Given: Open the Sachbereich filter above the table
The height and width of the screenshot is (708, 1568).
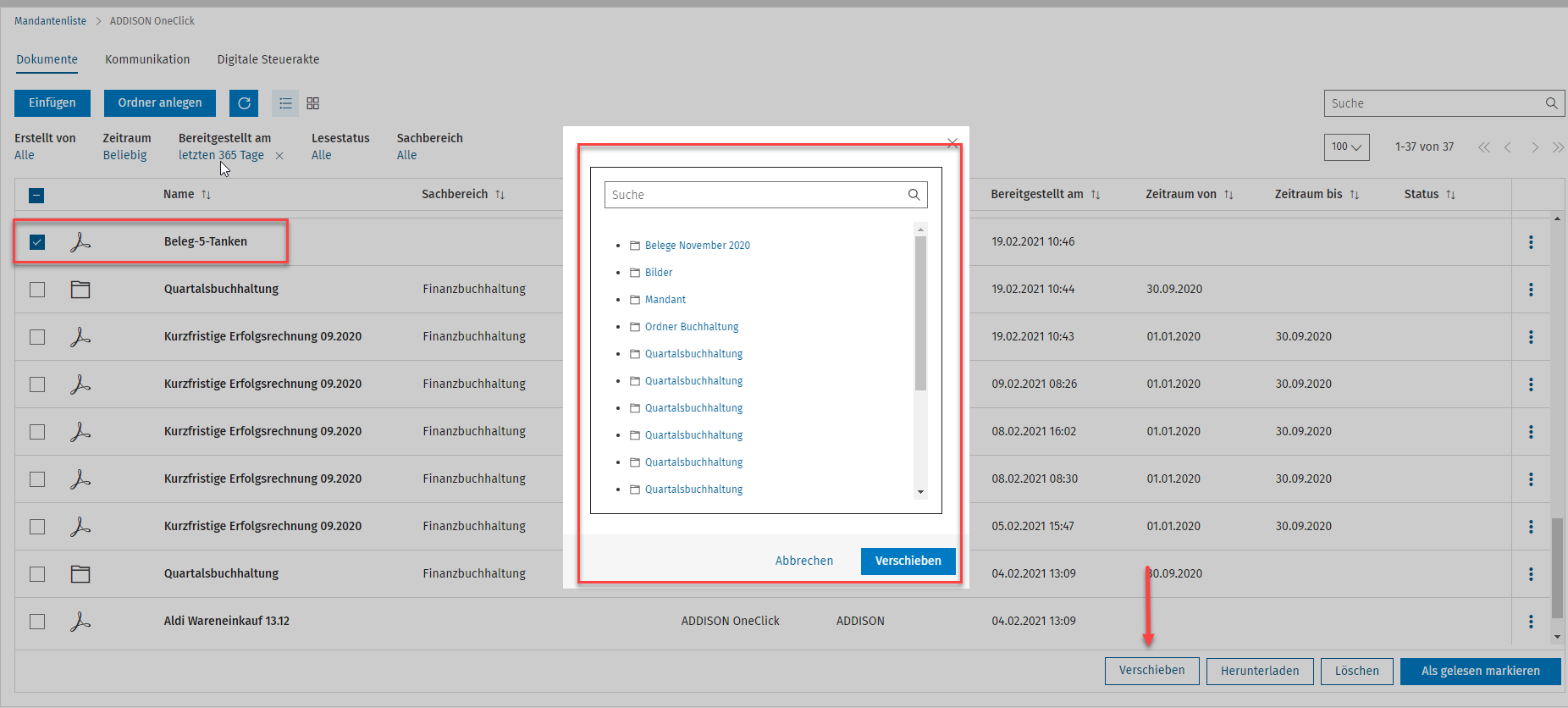Looking at the screenshot, I should click(407, 155).
